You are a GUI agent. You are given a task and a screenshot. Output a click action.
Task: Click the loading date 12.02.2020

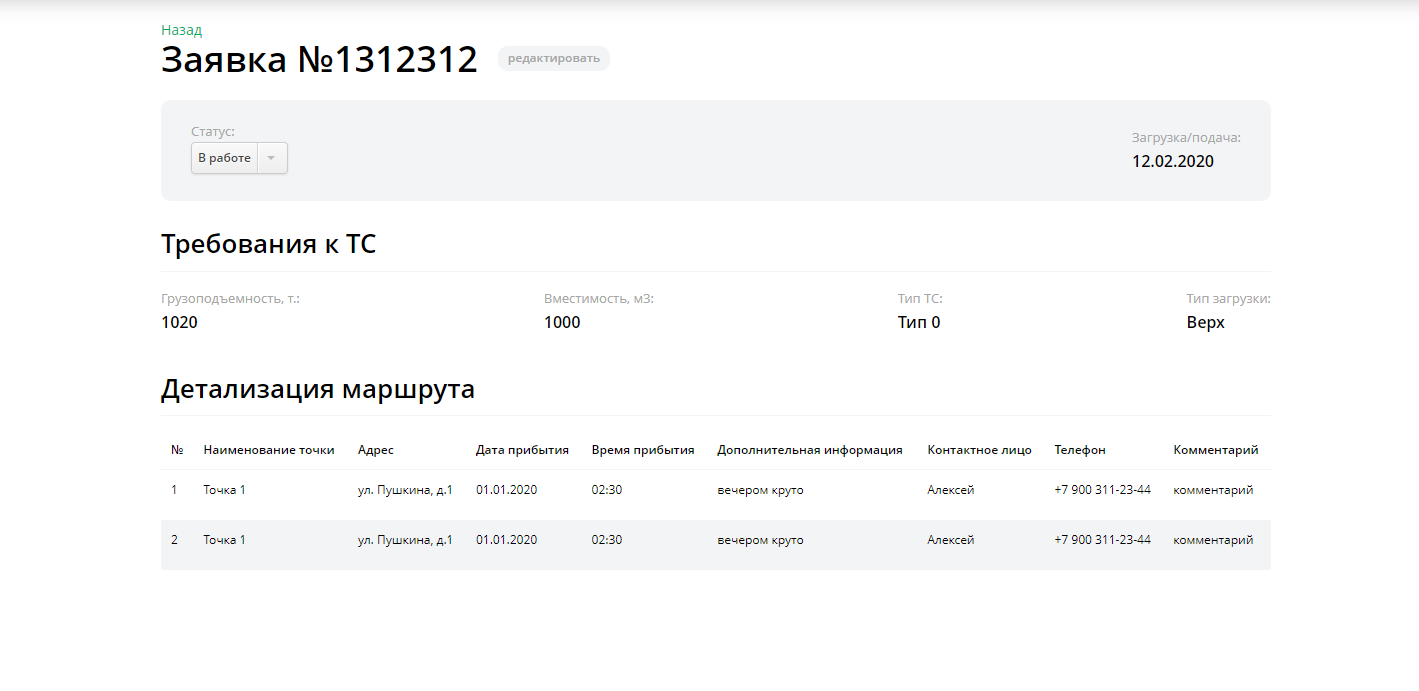[x=1173, y=161]
